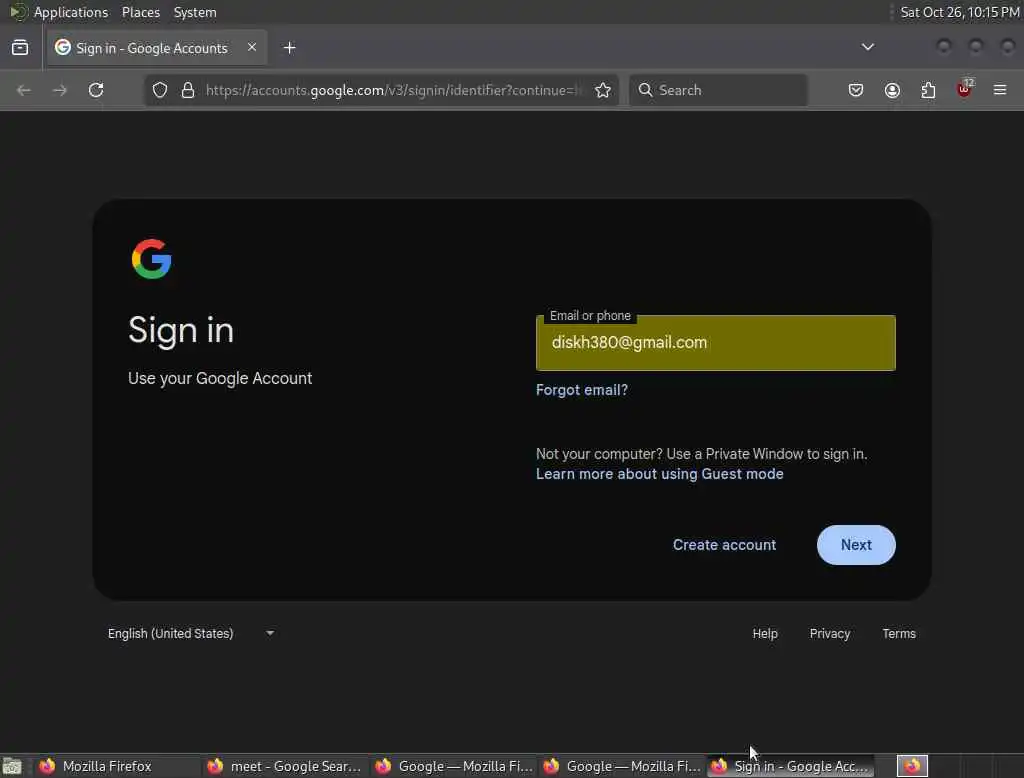The image size is (1024, 778).
Task: Open the Terms link
Action: click(899, 634)
